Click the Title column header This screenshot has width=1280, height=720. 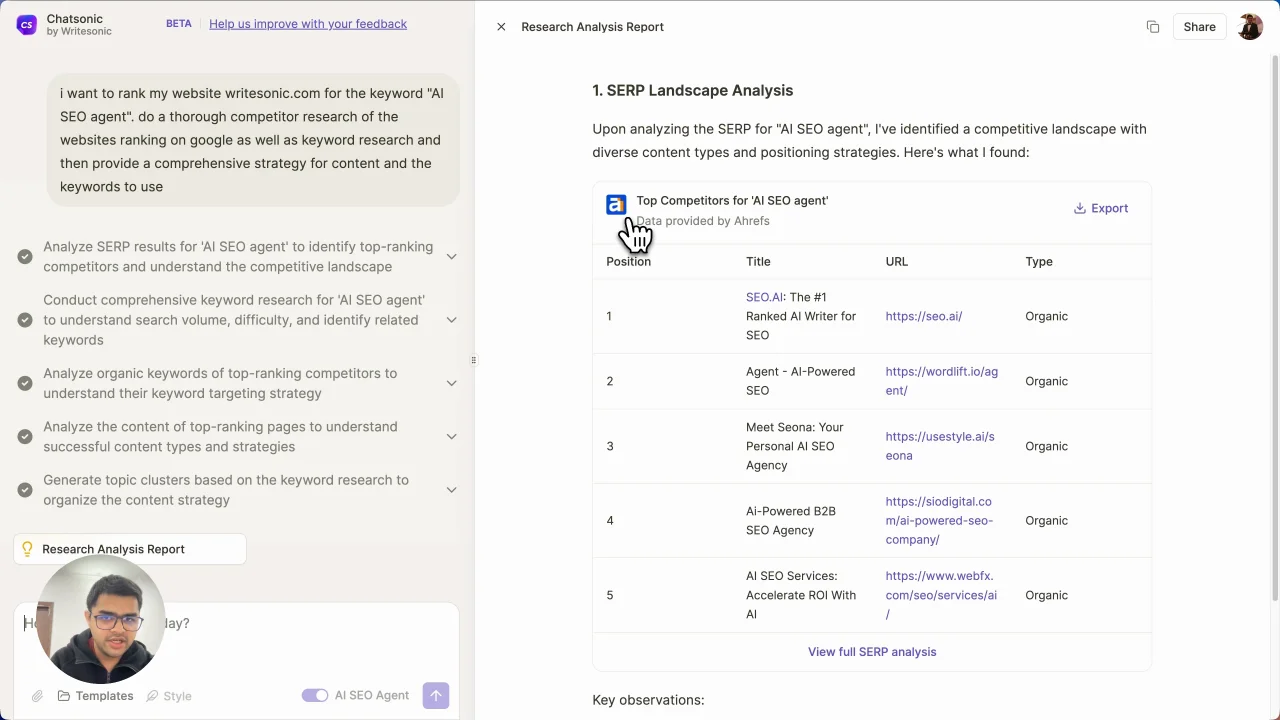758,262
